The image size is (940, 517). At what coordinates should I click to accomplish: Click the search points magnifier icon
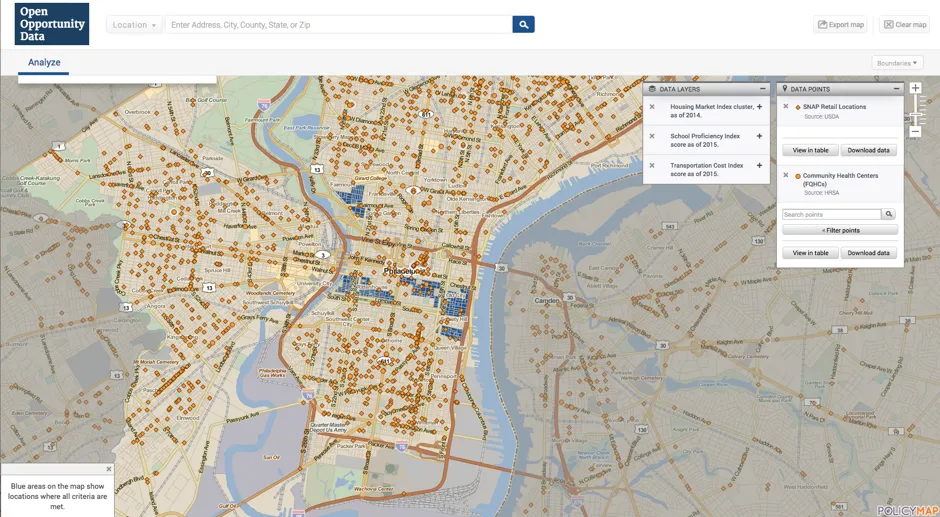889,214
